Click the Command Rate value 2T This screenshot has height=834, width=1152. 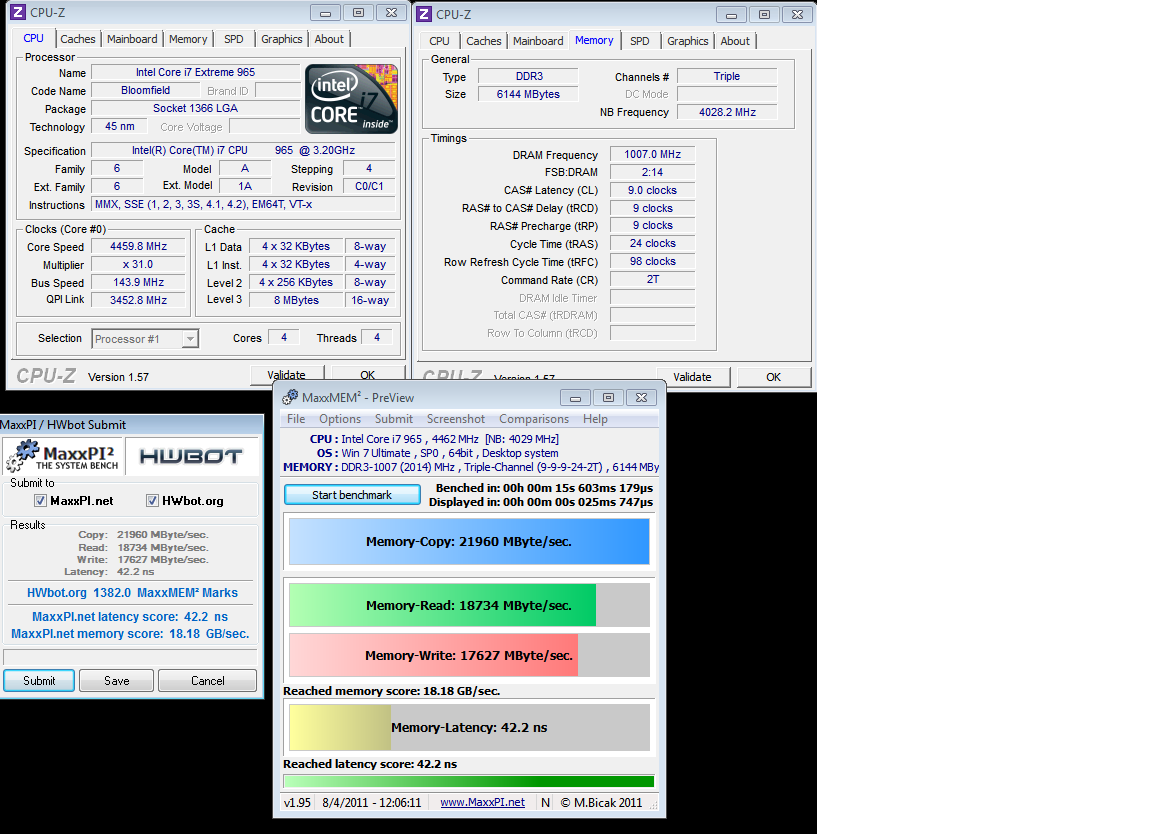click(652, 279)
